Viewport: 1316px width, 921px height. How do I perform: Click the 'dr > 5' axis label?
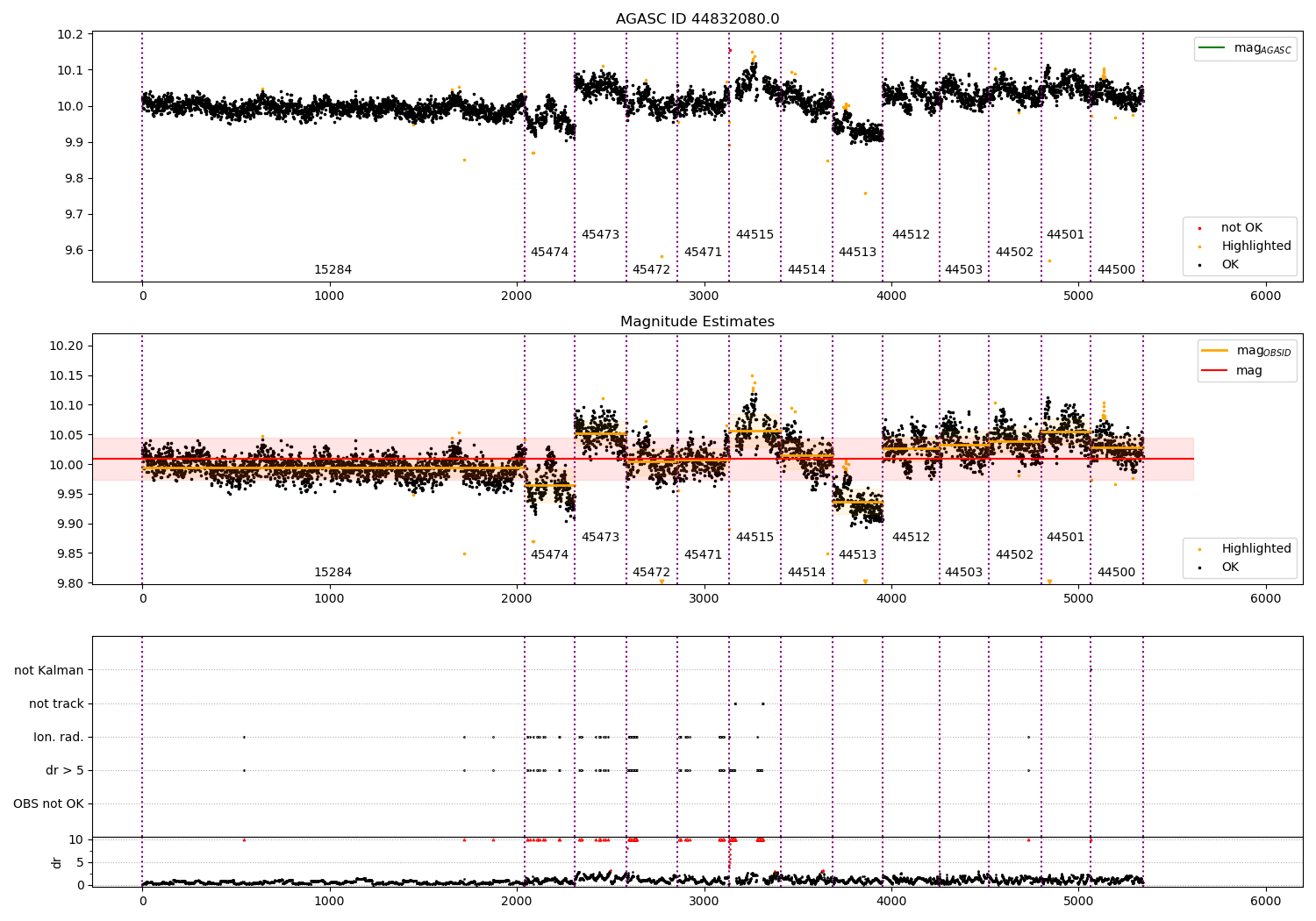(65, 770)
